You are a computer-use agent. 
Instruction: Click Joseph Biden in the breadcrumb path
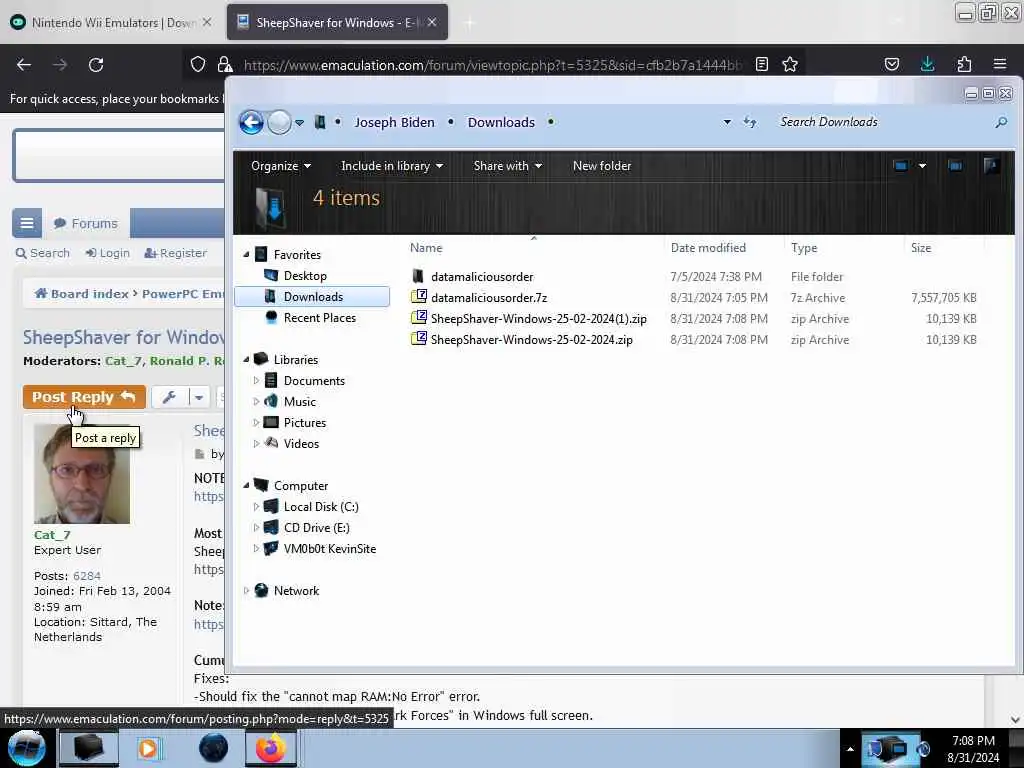pyautogui.click(x=394, y=122)
